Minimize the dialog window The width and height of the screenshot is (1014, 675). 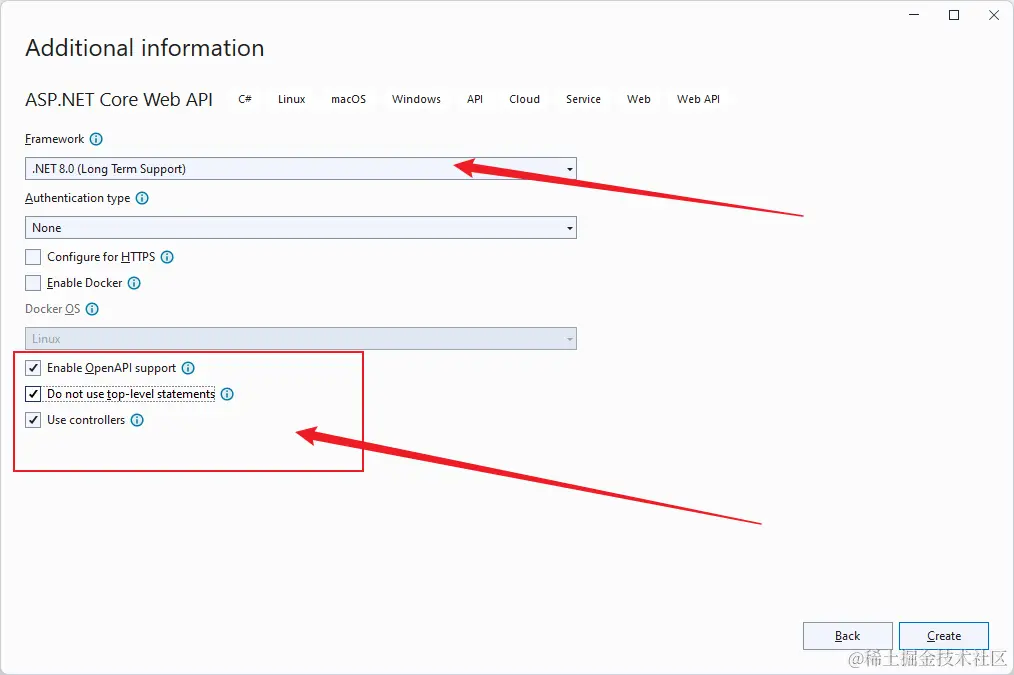tap(914, 15)
